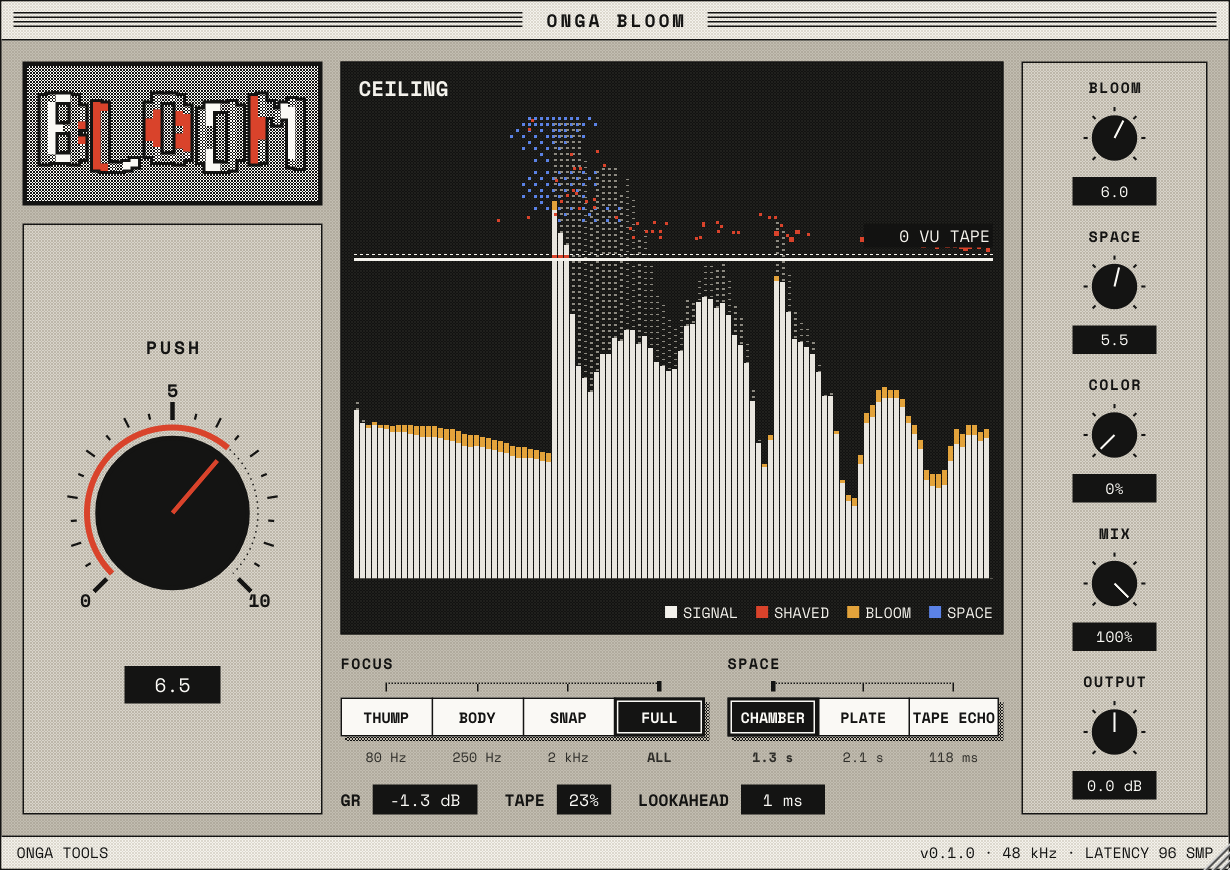This screenshot has height=870, width=1230.
Task: Click the pixelated Bloom logo
Action: coord(172,134)
